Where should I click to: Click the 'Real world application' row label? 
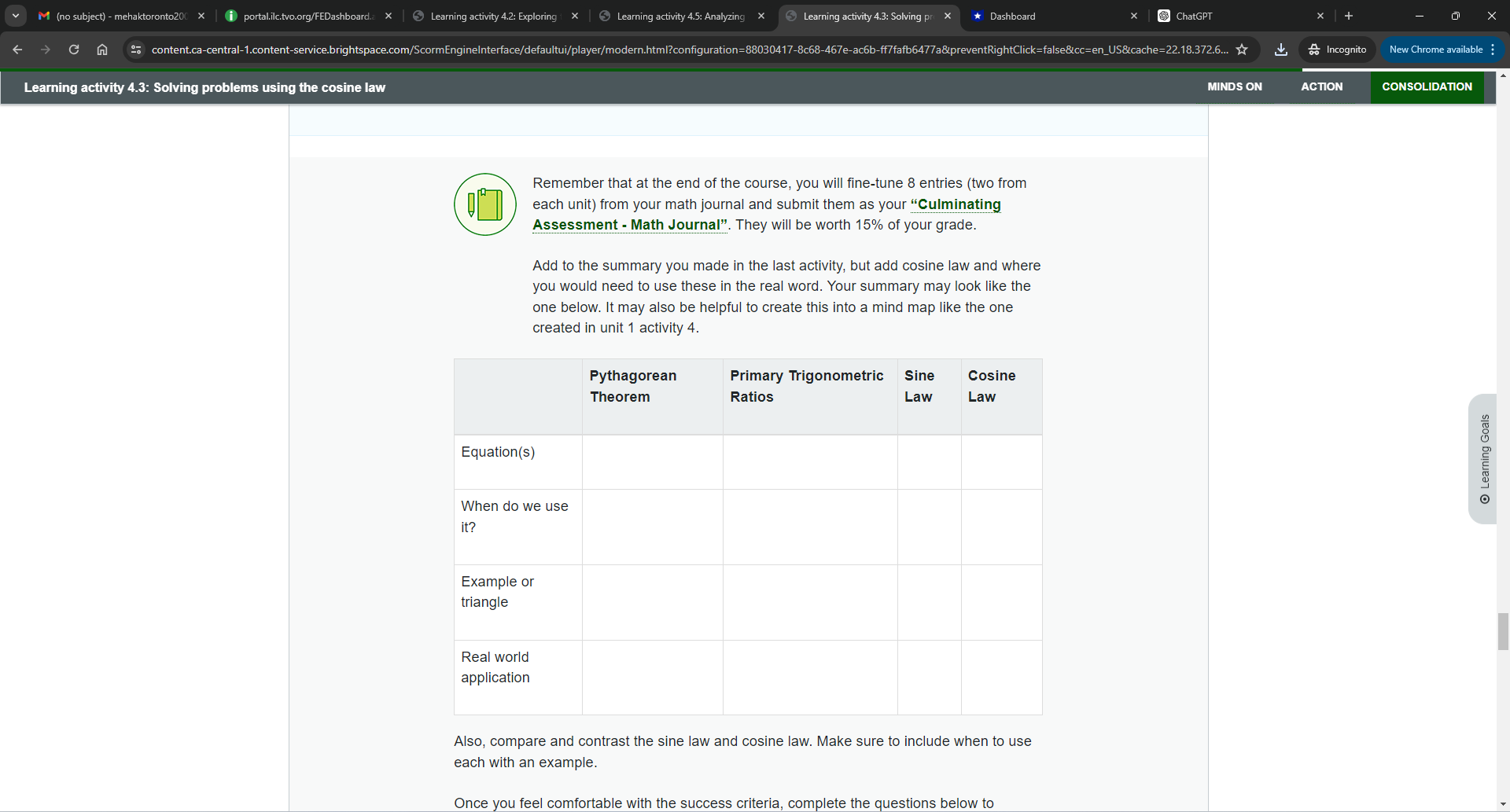(495, 667)
